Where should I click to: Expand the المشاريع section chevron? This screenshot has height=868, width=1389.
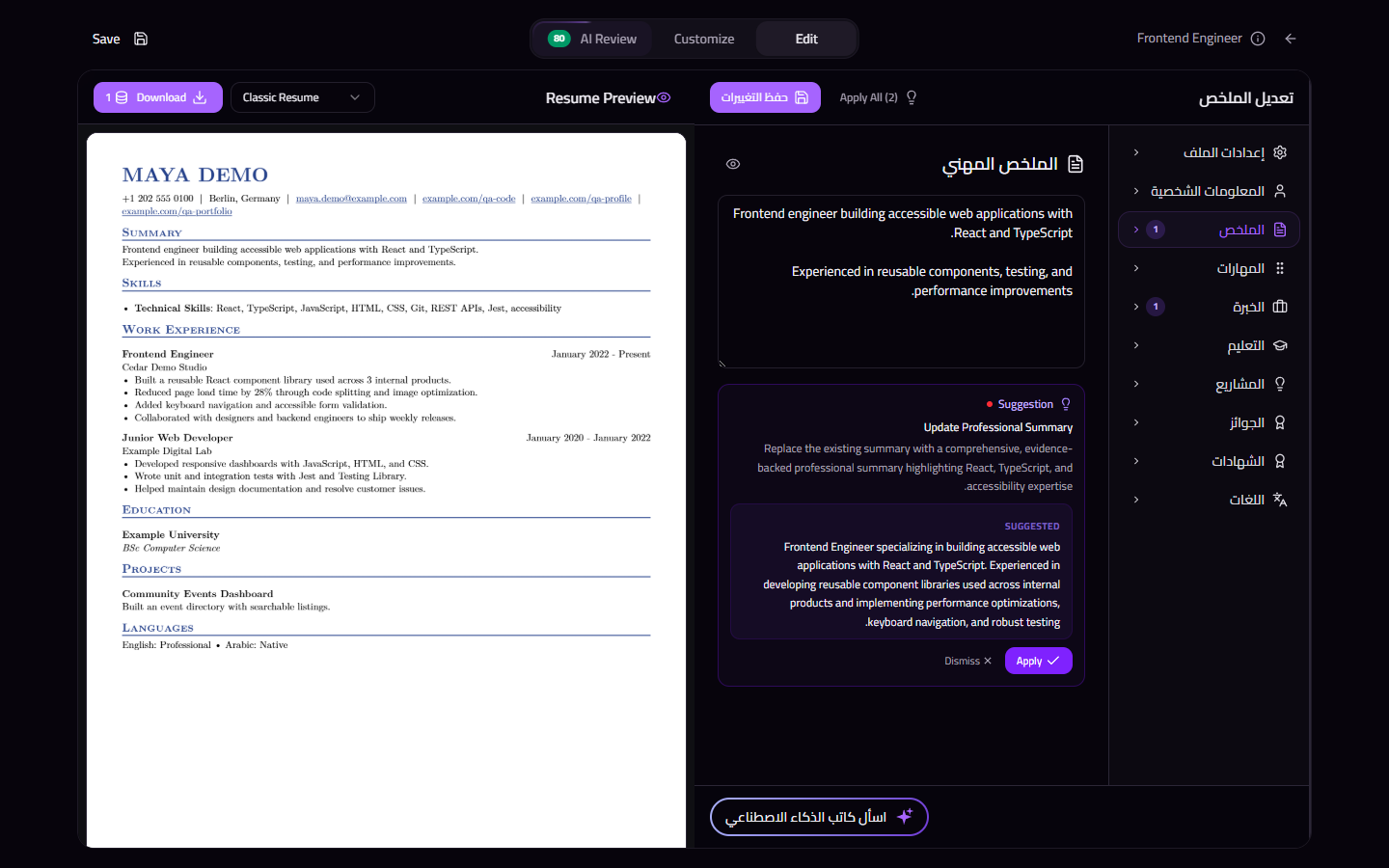(1136, 384)
